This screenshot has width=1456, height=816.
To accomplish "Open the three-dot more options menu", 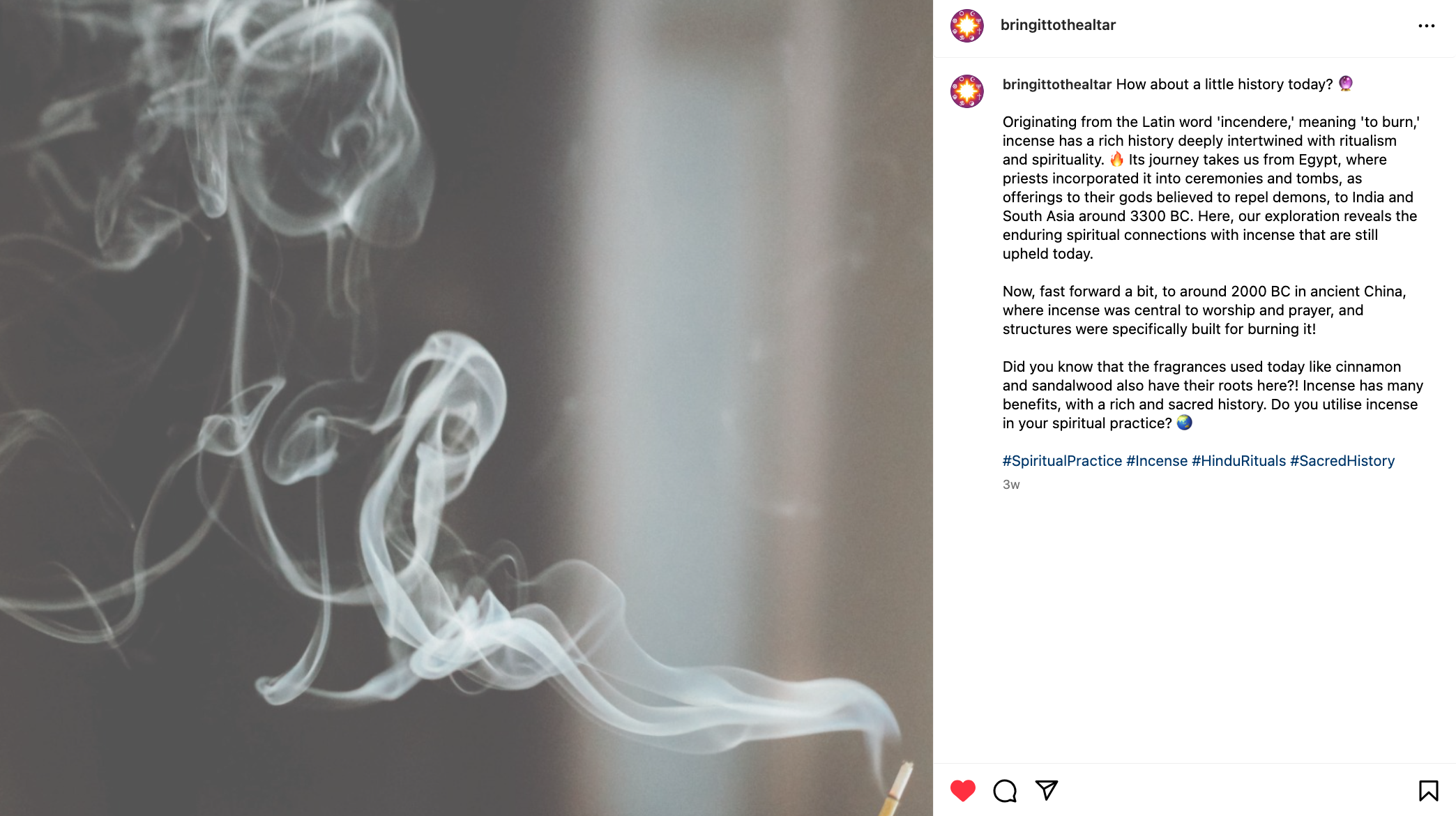I will coord(1427,26).
